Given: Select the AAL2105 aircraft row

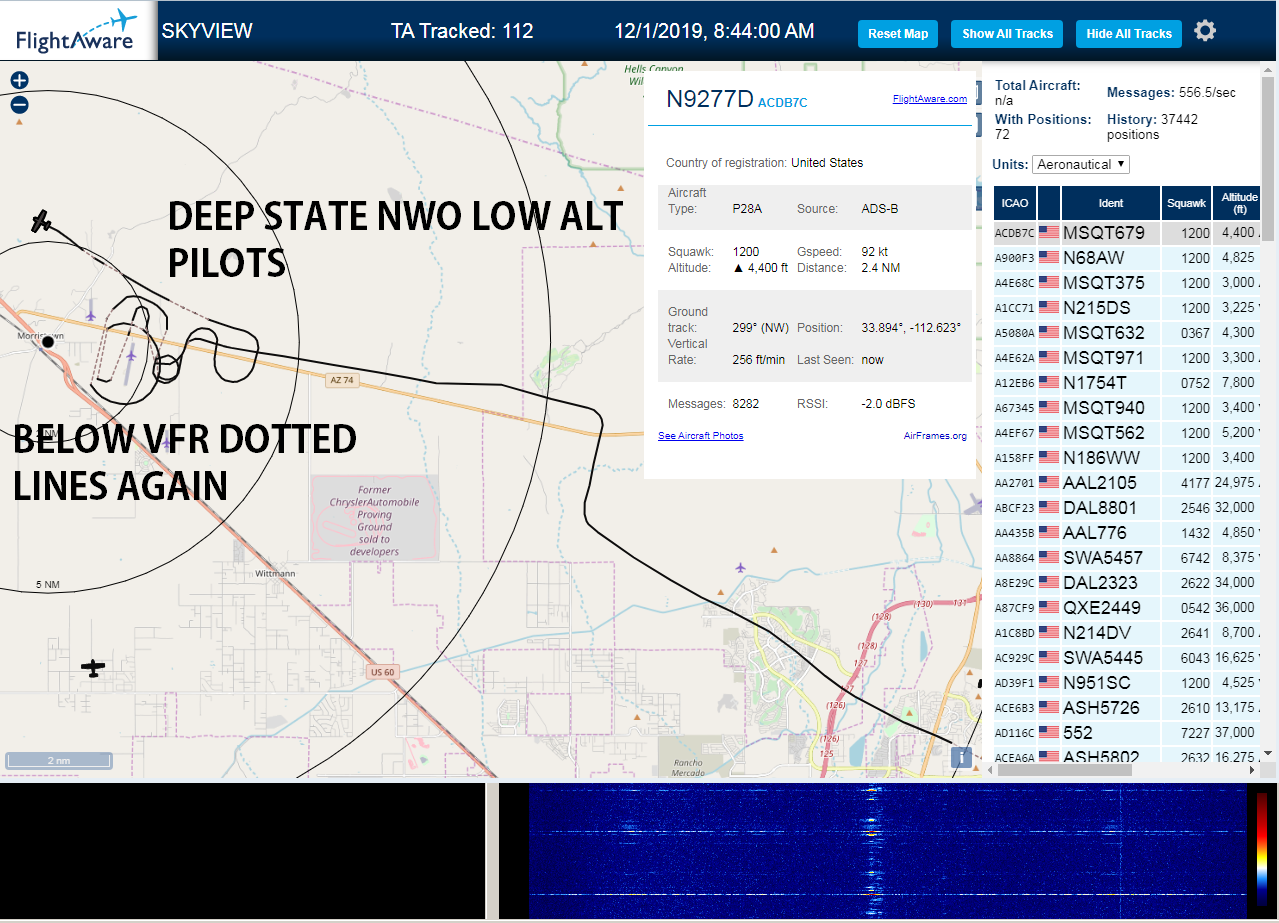Looking at the screenshot, I should coord(1128,483).
